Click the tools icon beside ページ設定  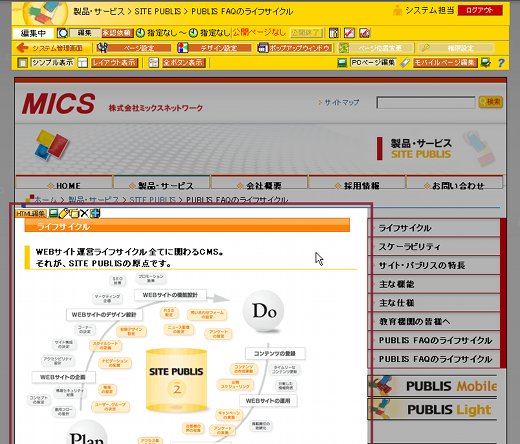coord(102,48)
